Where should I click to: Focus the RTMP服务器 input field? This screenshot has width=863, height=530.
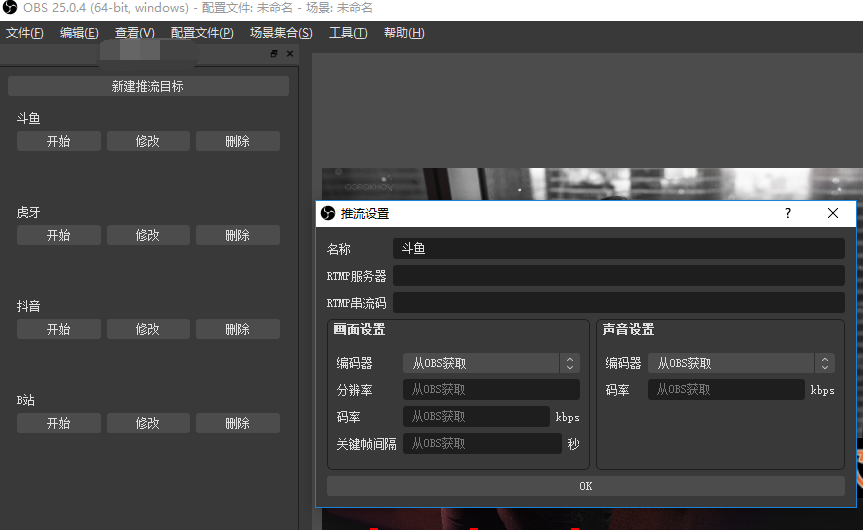coord(619,276)
